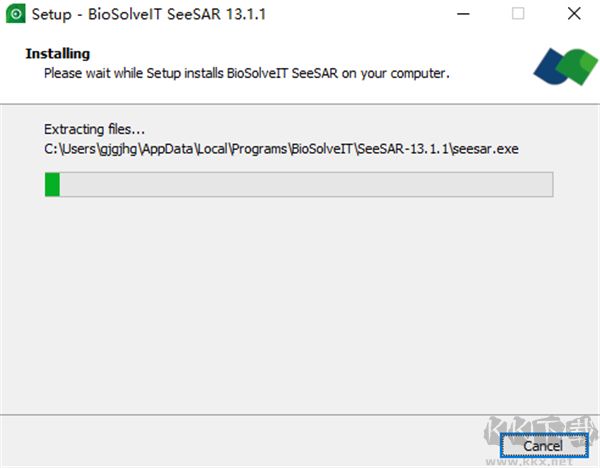Click the 'Extracting files...' status label
600x468 pixels.
(95, 130)
